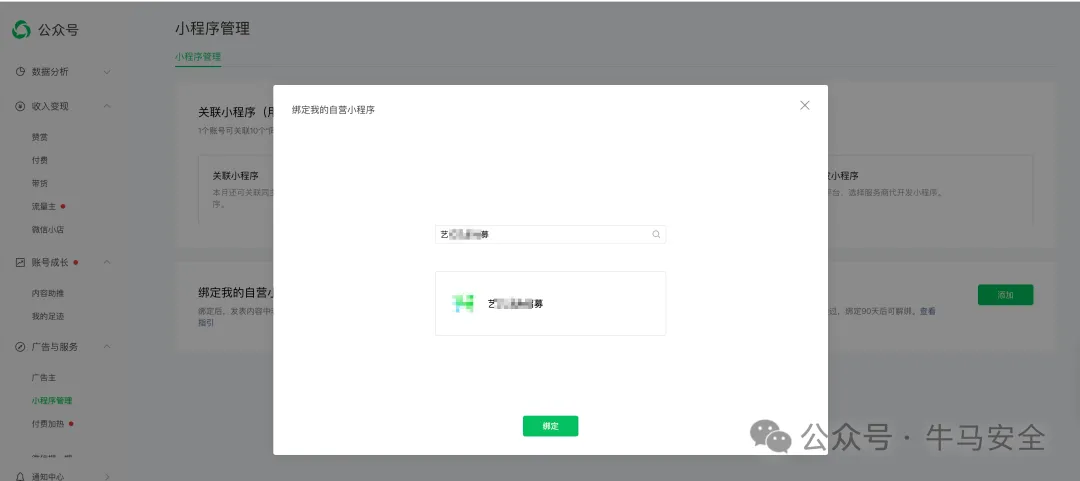Collapse the 广告与服务 section chevron

pyautogui.click(x=107, y=347)
